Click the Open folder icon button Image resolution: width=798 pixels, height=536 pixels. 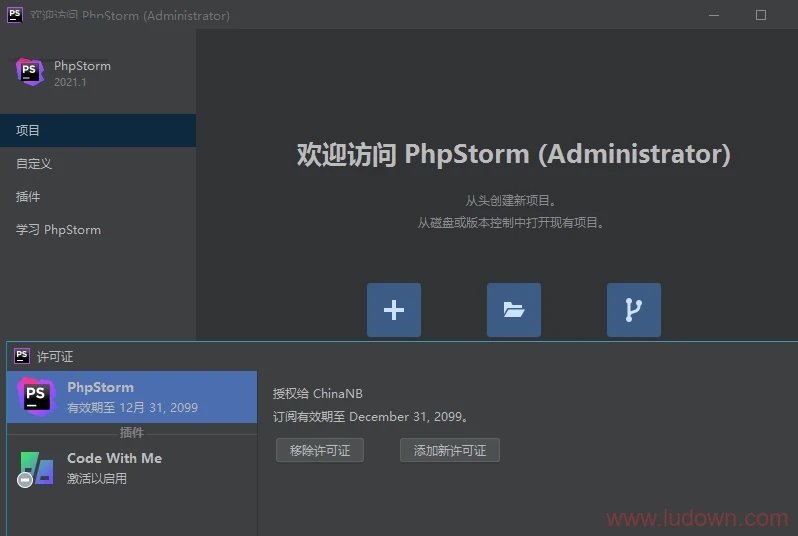click(514, 310)
